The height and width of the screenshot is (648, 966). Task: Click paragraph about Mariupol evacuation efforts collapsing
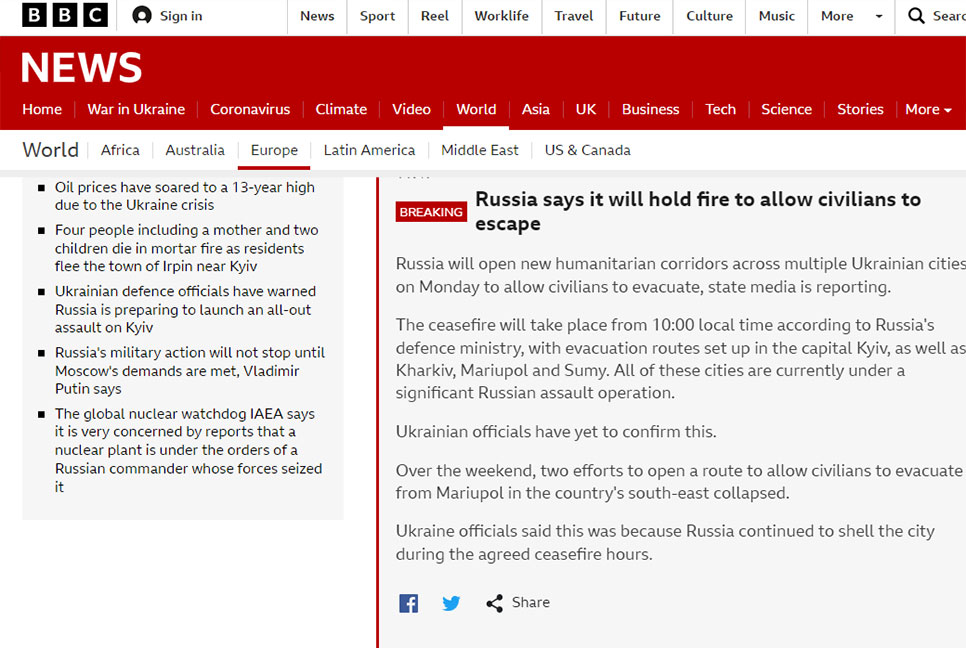click(679, 482)
